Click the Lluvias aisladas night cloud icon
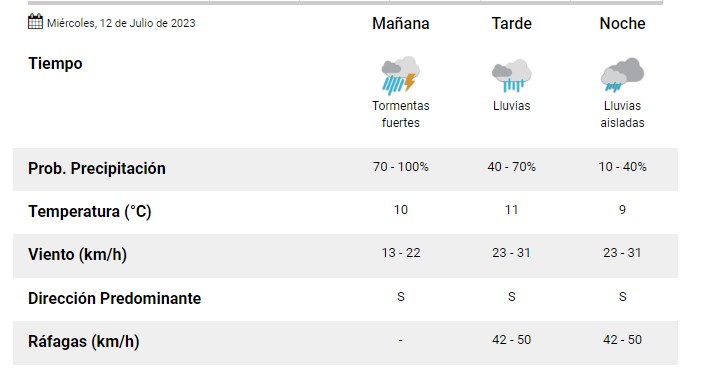This screenshot has width=725, height=377. tap(622, 75)
